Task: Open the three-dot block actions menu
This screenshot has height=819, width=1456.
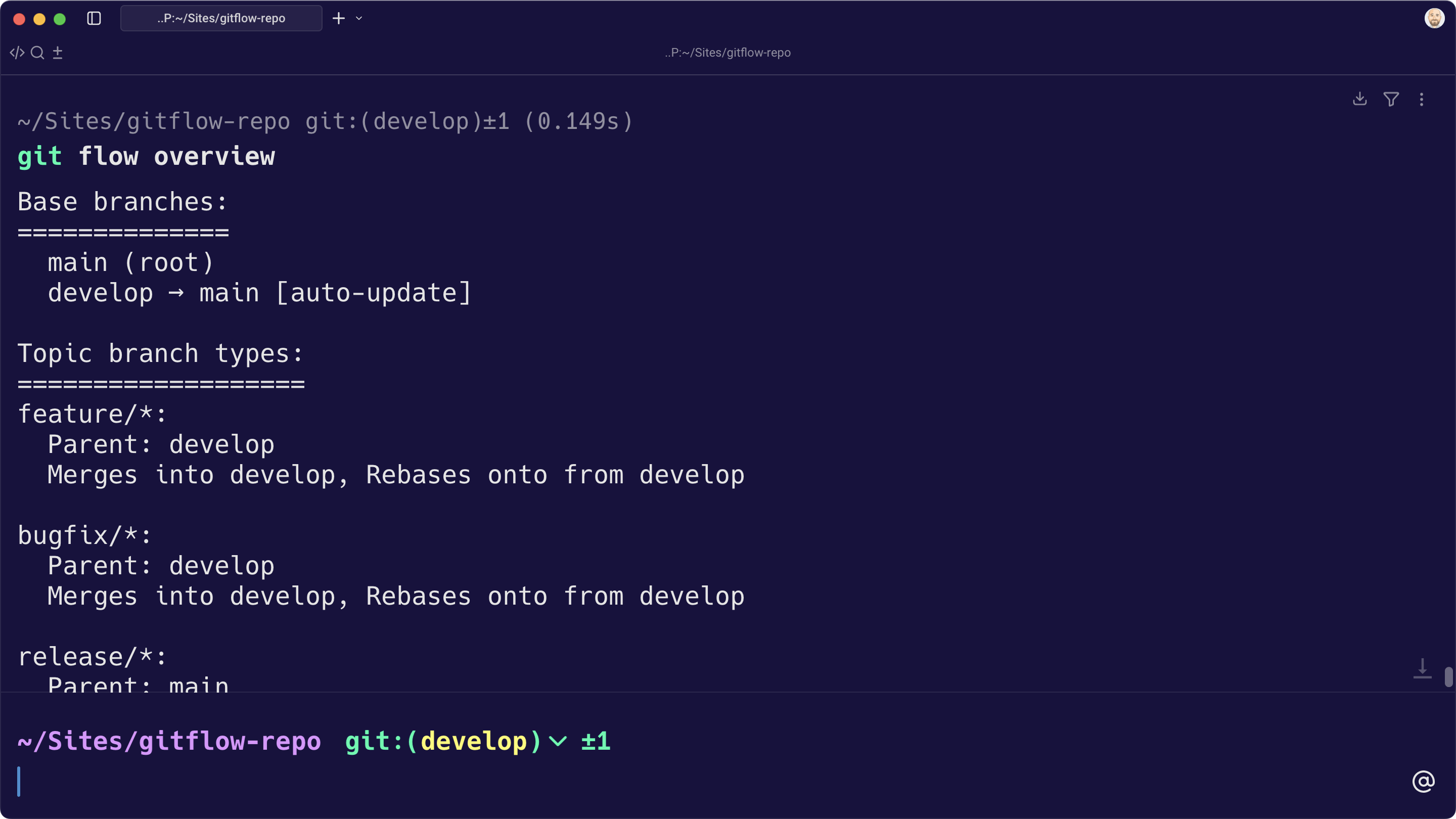Action: [x=1421, y=99]
